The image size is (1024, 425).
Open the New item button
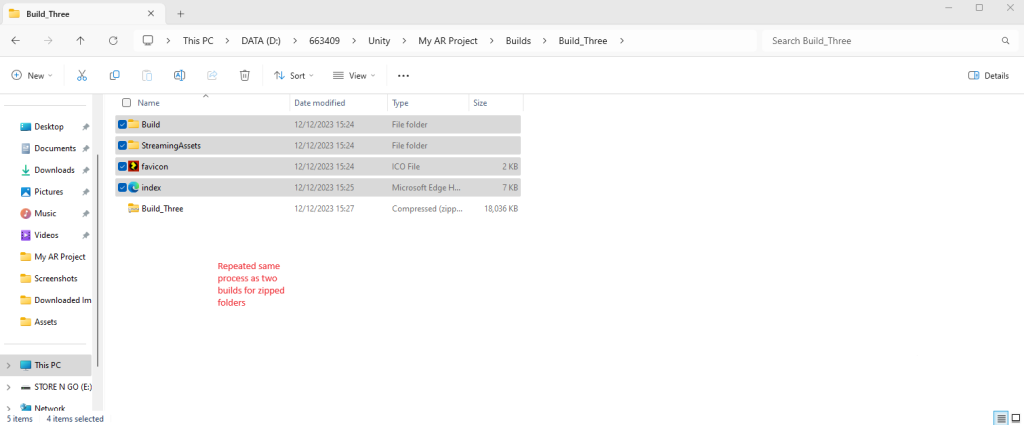click(x=30, y=75)
